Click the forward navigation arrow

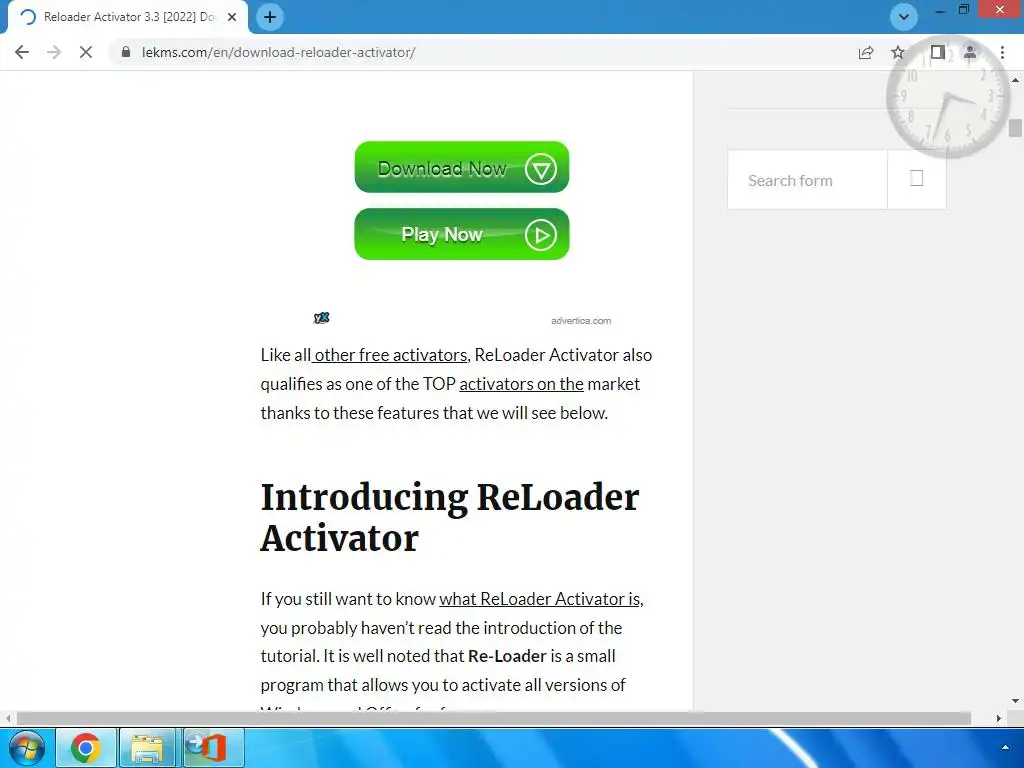[x=54, y=52]
